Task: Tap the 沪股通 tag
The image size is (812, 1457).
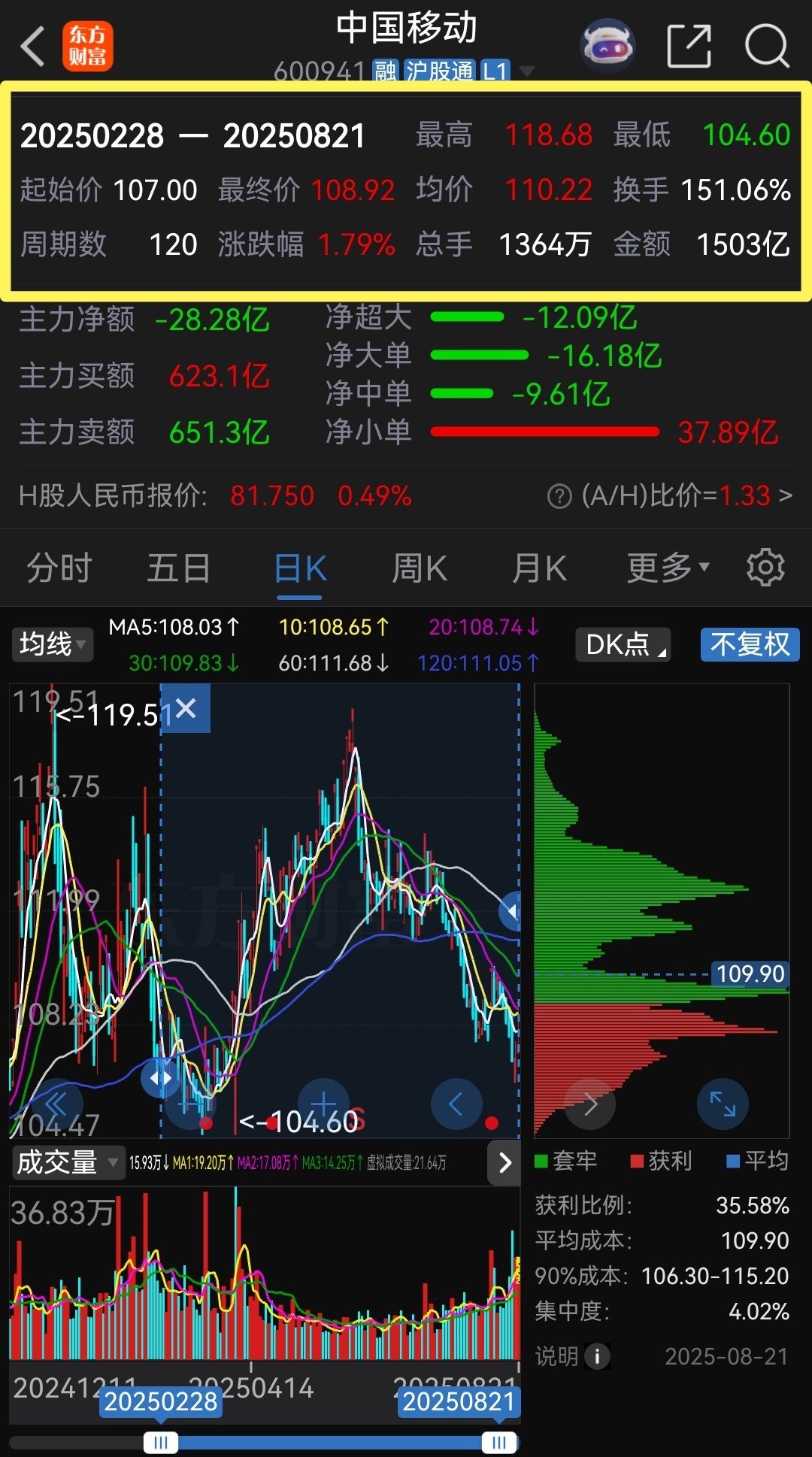Action: tap(440, 71)
